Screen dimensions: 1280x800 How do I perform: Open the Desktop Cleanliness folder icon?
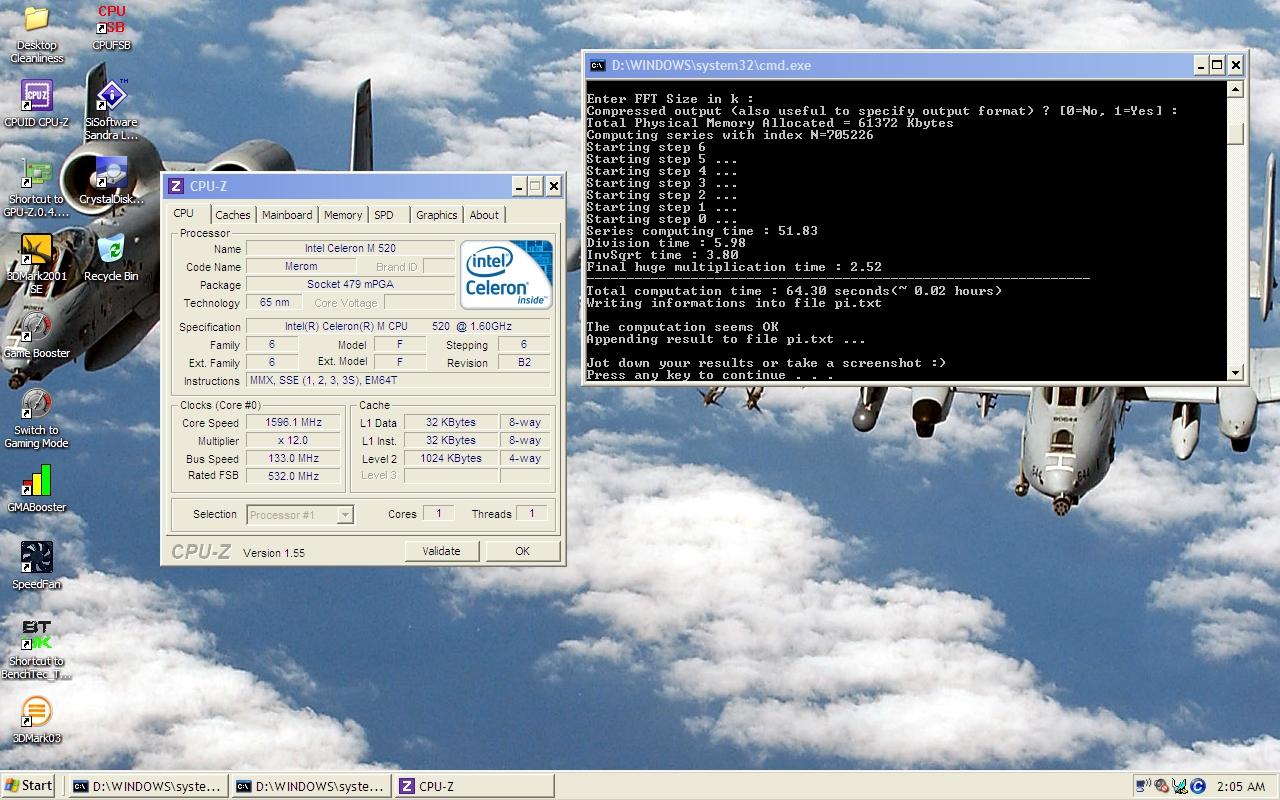(36, 33)
